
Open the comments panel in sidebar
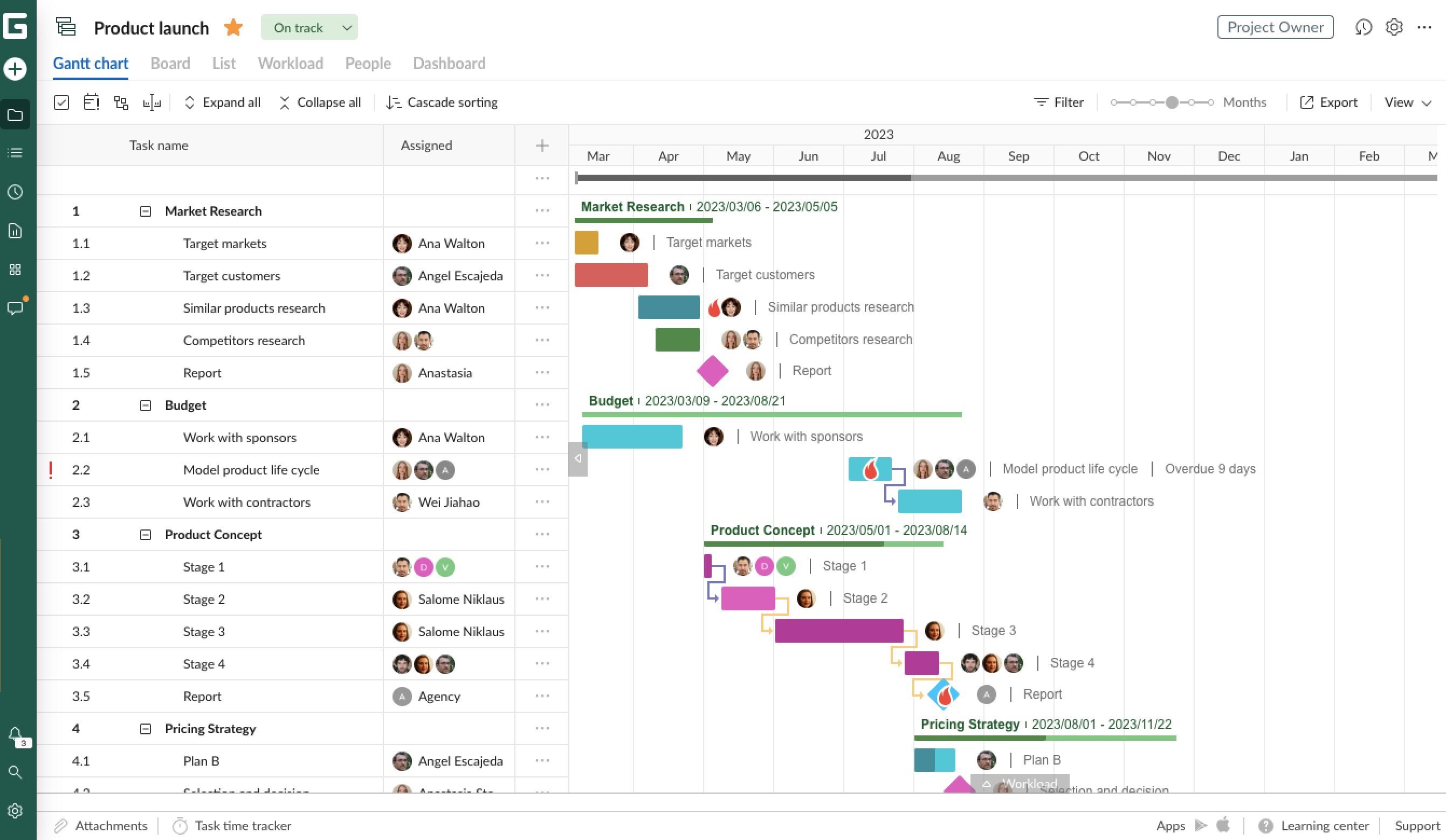[16, 308]
